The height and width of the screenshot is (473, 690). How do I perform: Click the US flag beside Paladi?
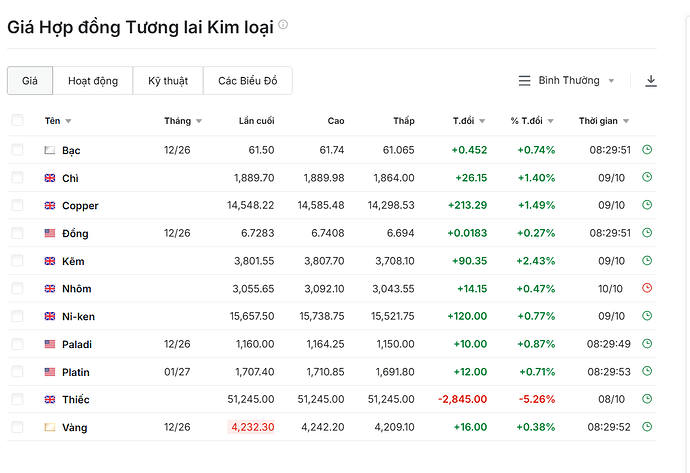point(50,344)
